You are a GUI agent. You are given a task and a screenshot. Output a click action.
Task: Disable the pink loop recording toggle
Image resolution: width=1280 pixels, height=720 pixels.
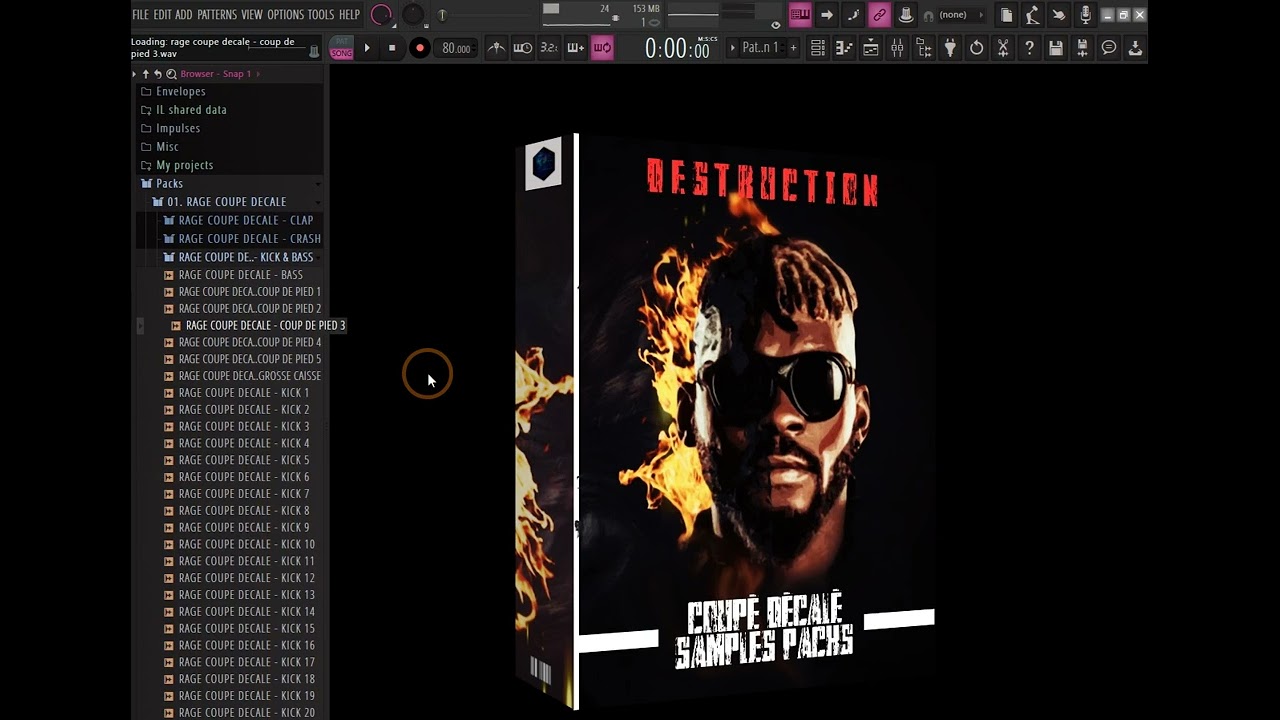[602, 48]
